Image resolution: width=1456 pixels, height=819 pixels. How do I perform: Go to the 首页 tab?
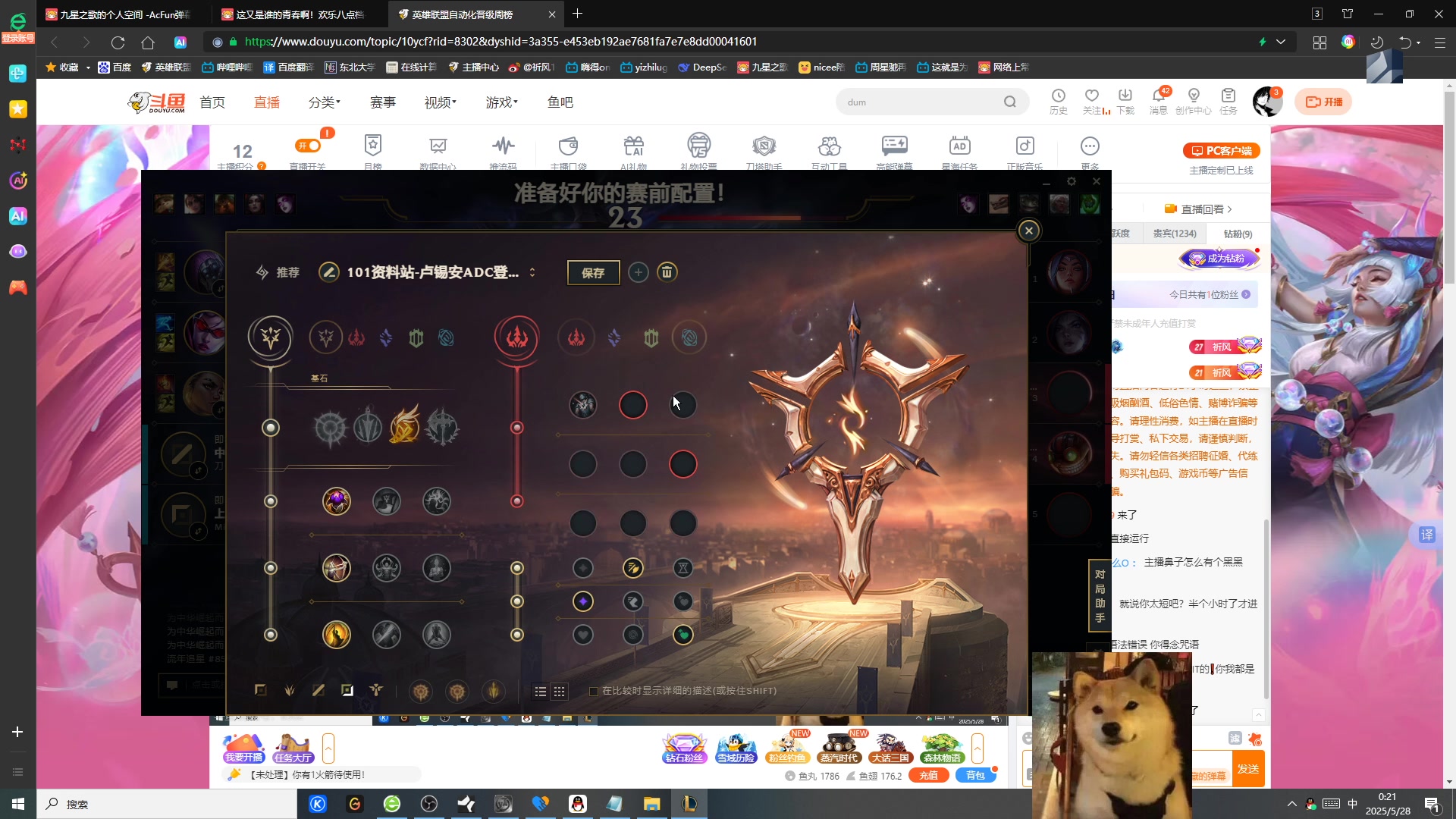pos(212,102)
